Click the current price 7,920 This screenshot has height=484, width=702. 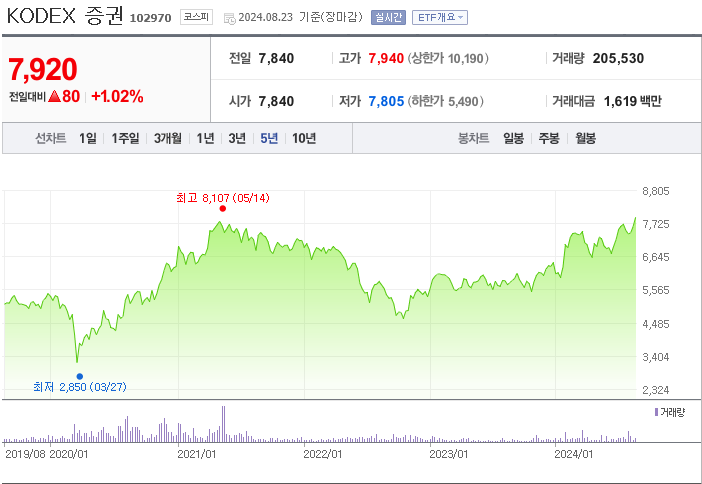[x=43, y=69]
